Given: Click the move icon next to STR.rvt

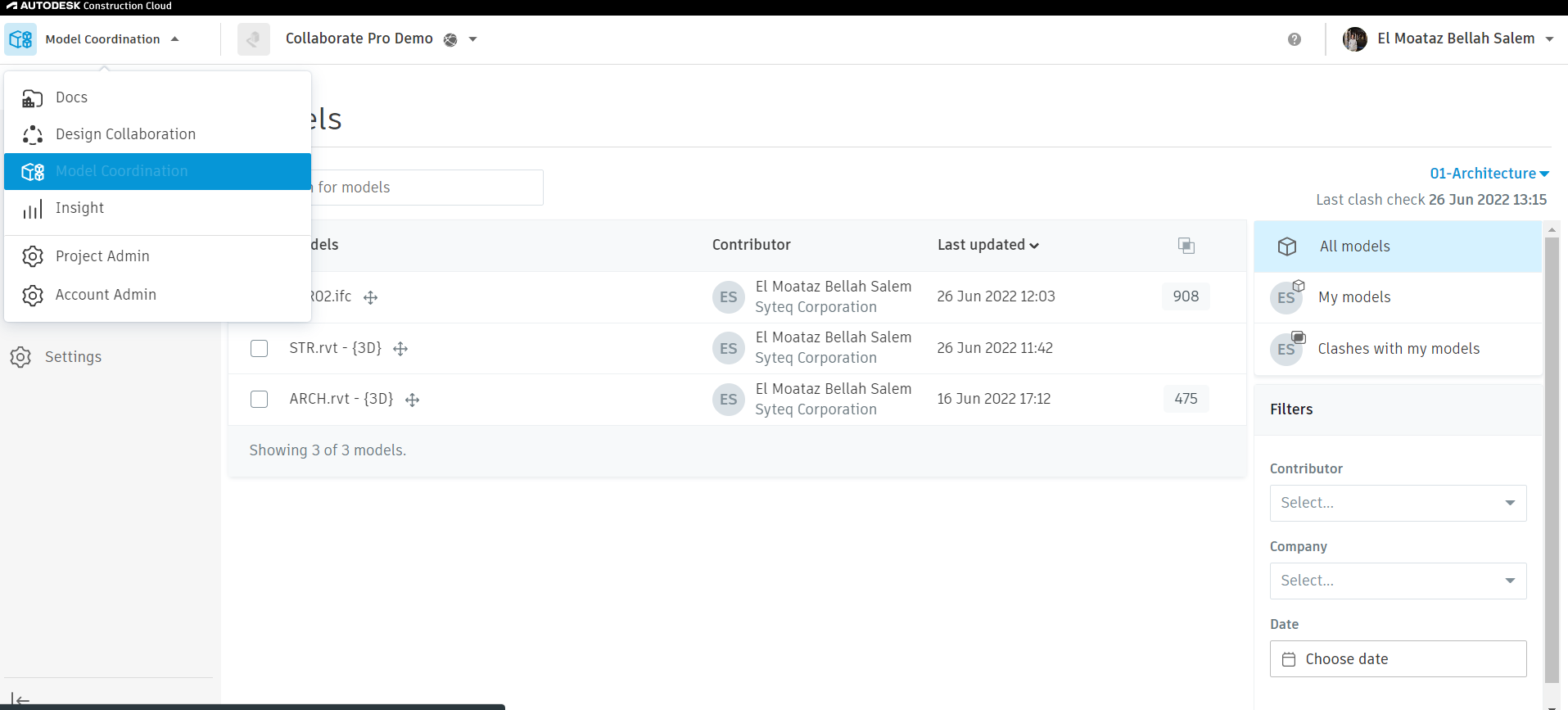Looking at the screenshot, I should [x=400, y=349].
